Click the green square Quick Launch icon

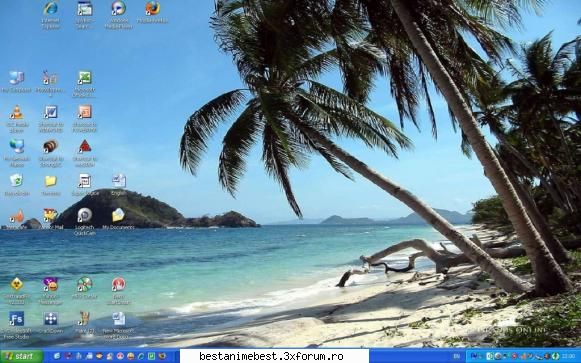[x=152, y=356]
